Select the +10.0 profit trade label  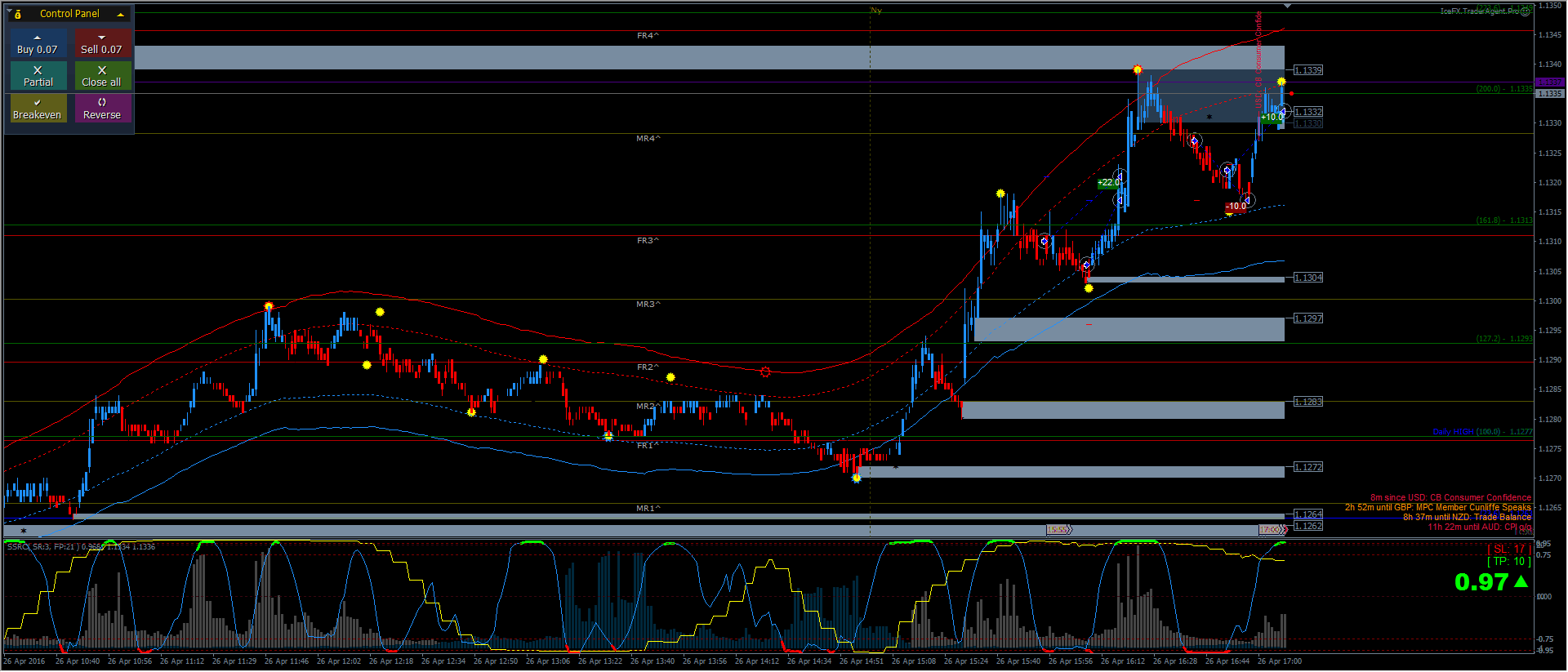point(1272,117)
